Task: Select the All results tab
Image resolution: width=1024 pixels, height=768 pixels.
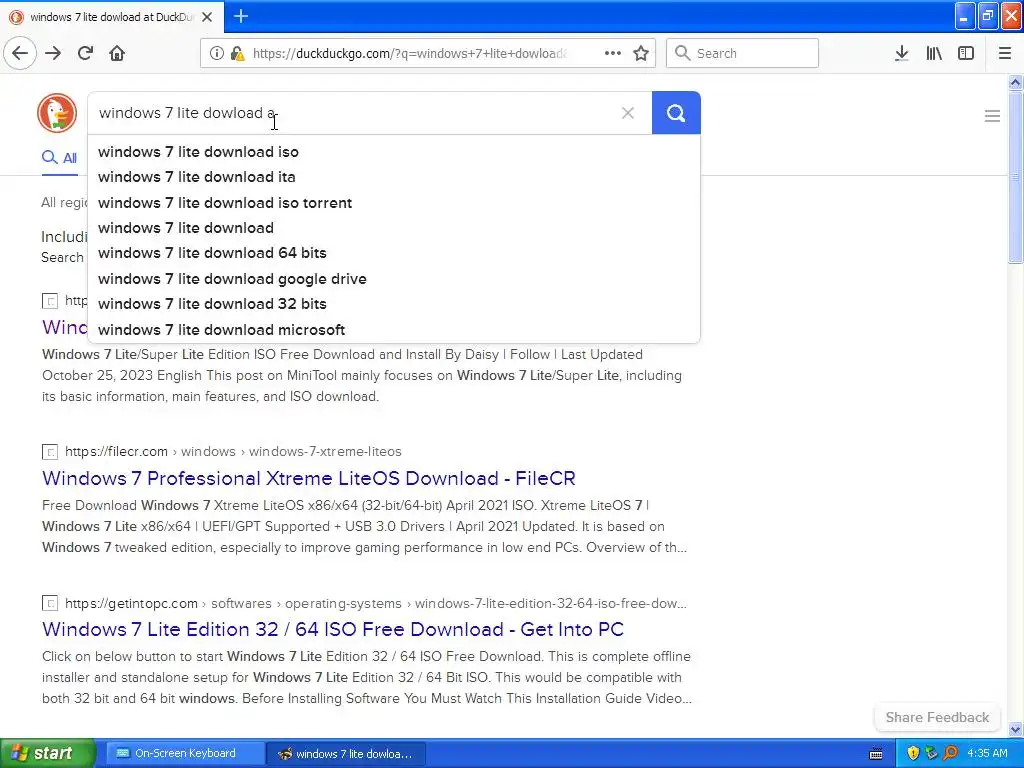Action: pyautogui.click(x=59, y=158)
